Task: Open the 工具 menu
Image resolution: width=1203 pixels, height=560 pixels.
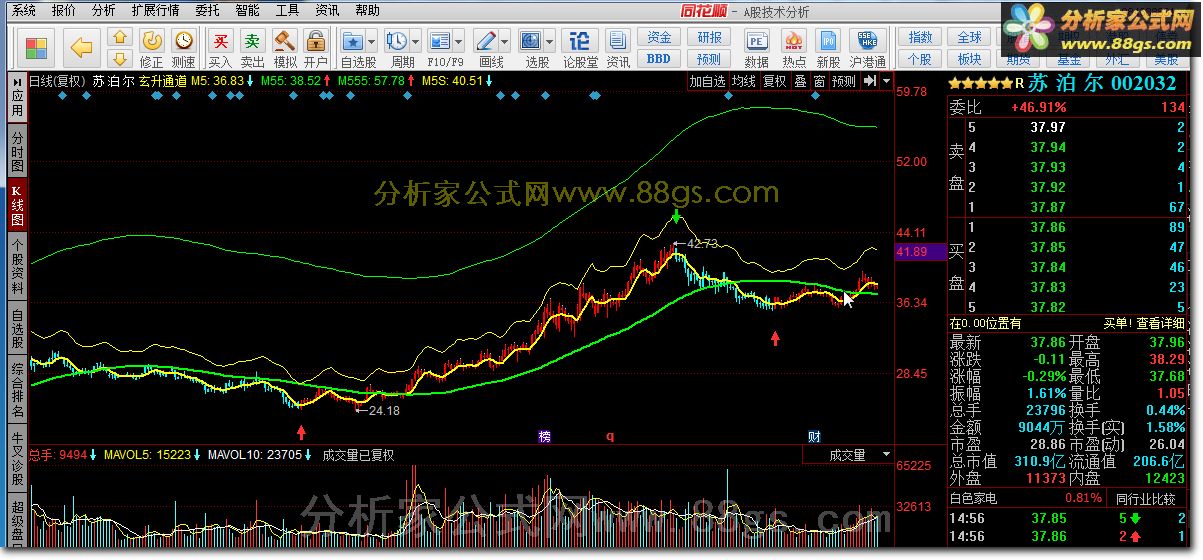Action: [x=287, y=11]
